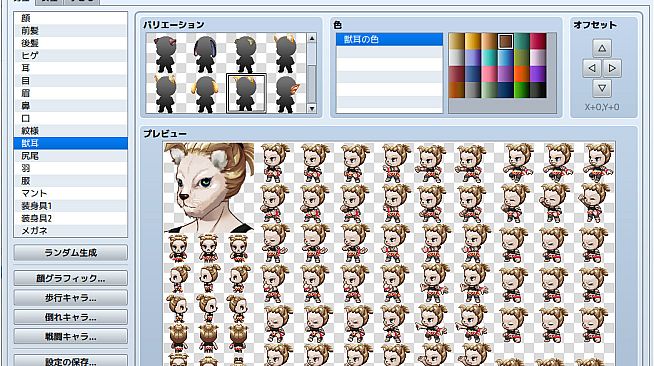Click the large beast face portrait preview
The height and width of the screenshot is (366, 654).
tap(209, 188)
